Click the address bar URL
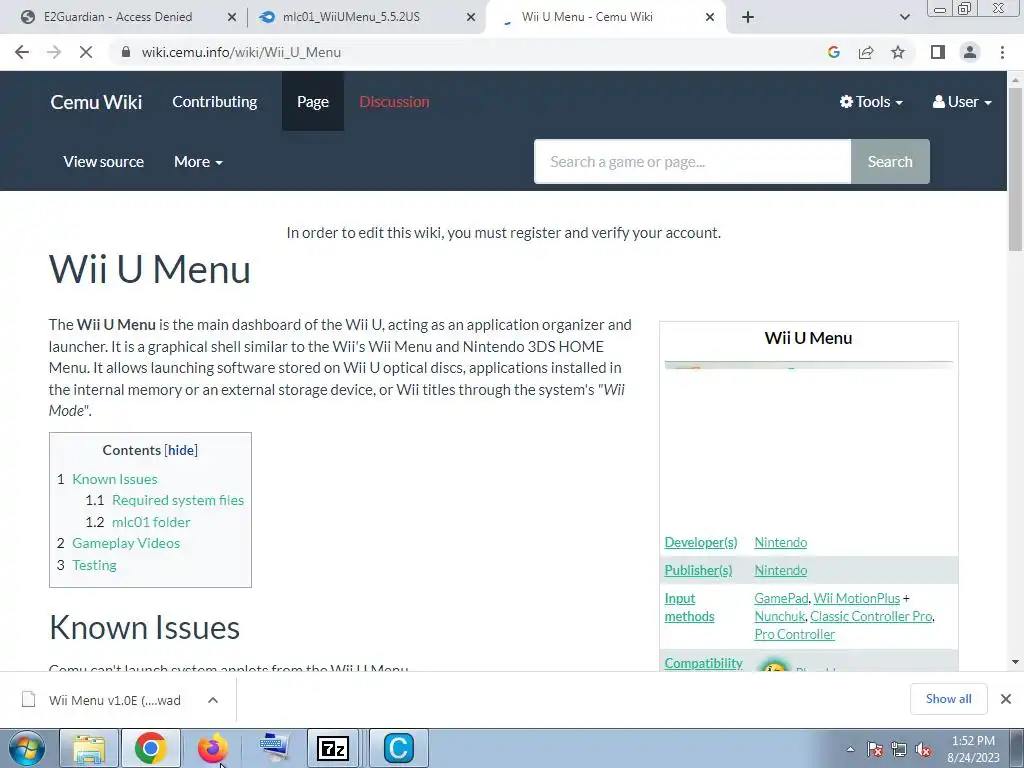This screenshot has width=1024, height=768. tap(241, 52)
